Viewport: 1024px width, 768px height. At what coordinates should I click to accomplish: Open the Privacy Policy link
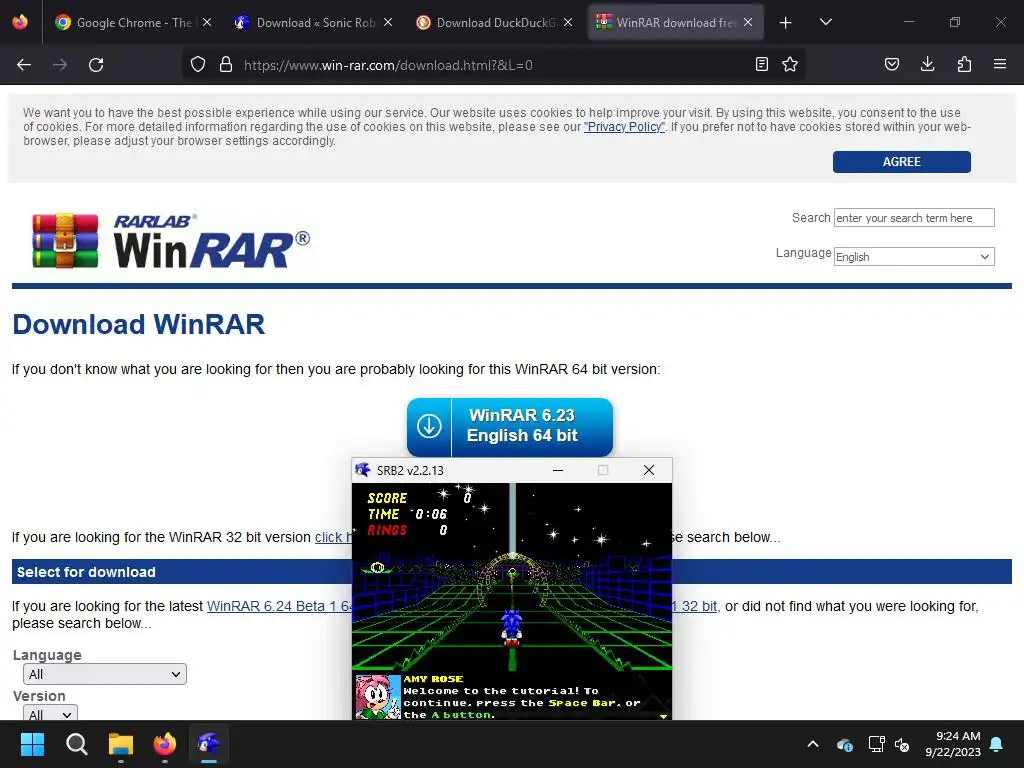pos(624,127)
